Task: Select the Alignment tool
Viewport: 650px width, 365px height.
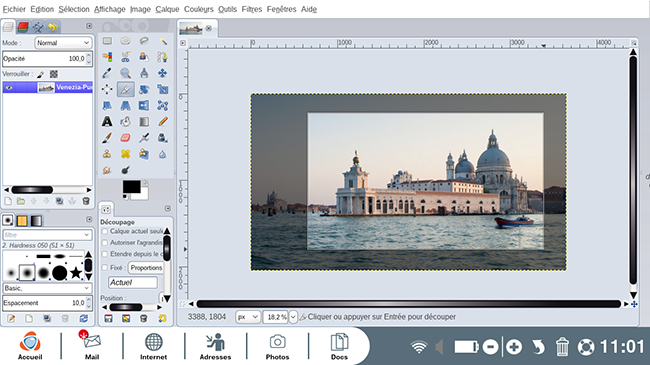Action: tap(107, 89)
